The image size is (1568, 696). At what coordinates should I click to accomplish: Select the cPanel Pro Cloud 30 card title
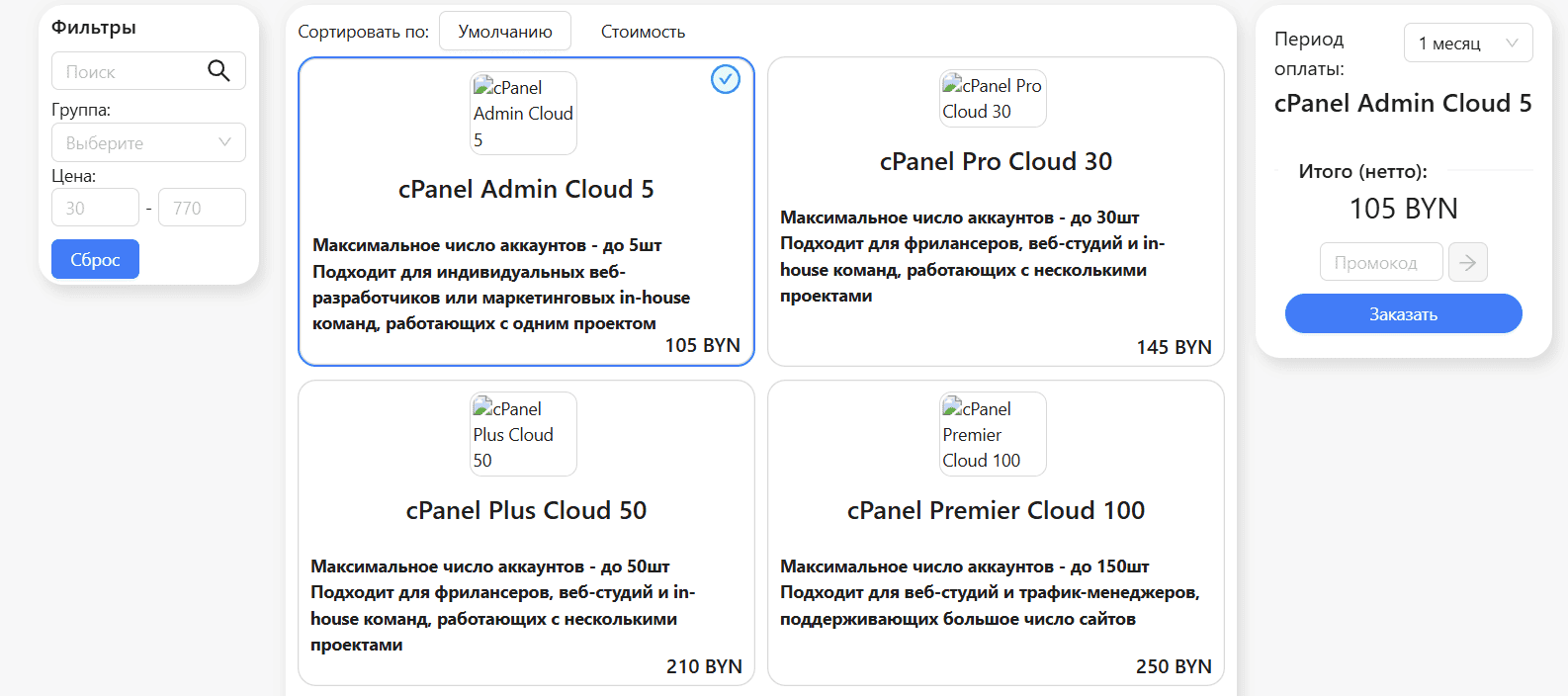coord(996,161)
